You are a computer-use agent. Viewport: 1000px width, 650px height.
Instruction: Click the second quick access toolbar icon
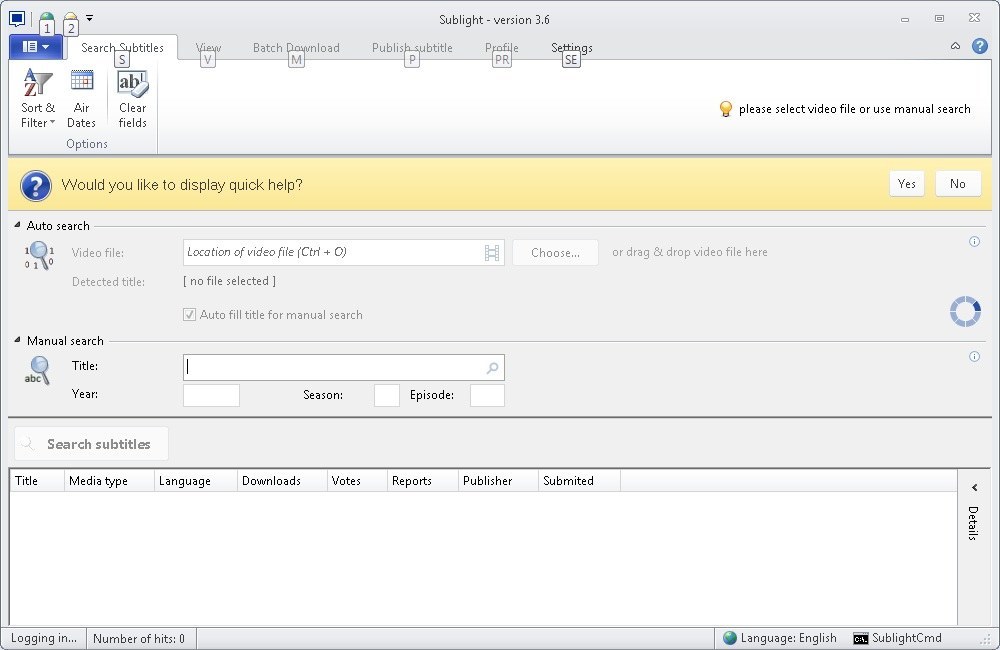[70, 18]
